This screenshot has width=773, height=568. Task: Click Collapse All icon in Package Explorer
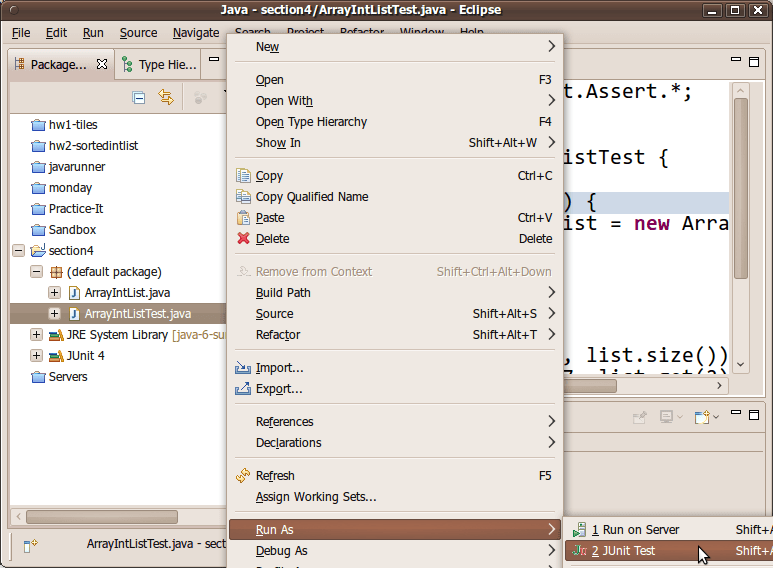(139, 98)
